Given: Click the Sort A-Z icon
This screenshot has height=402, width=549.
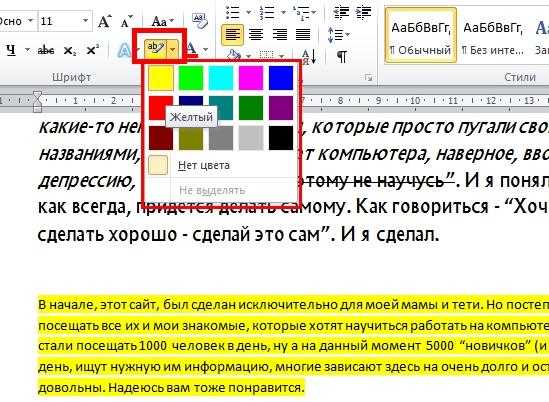Looking at the screenshot, I should 309,56.
